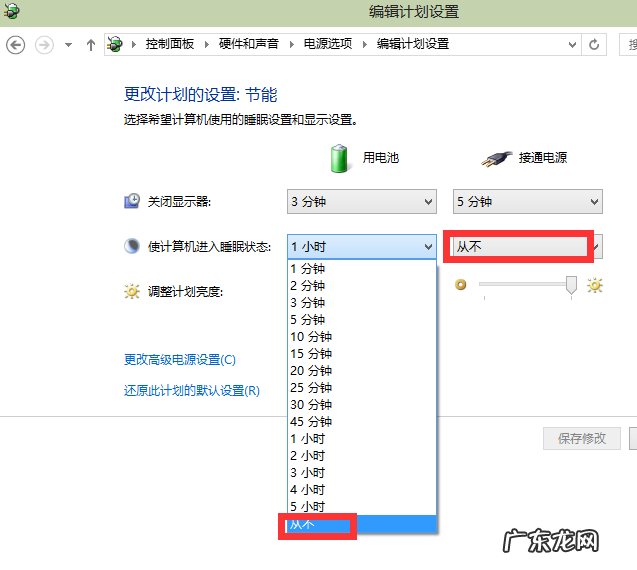Click the dim brightness icon left of slider

pyautogui.click(x=461, y=285)
